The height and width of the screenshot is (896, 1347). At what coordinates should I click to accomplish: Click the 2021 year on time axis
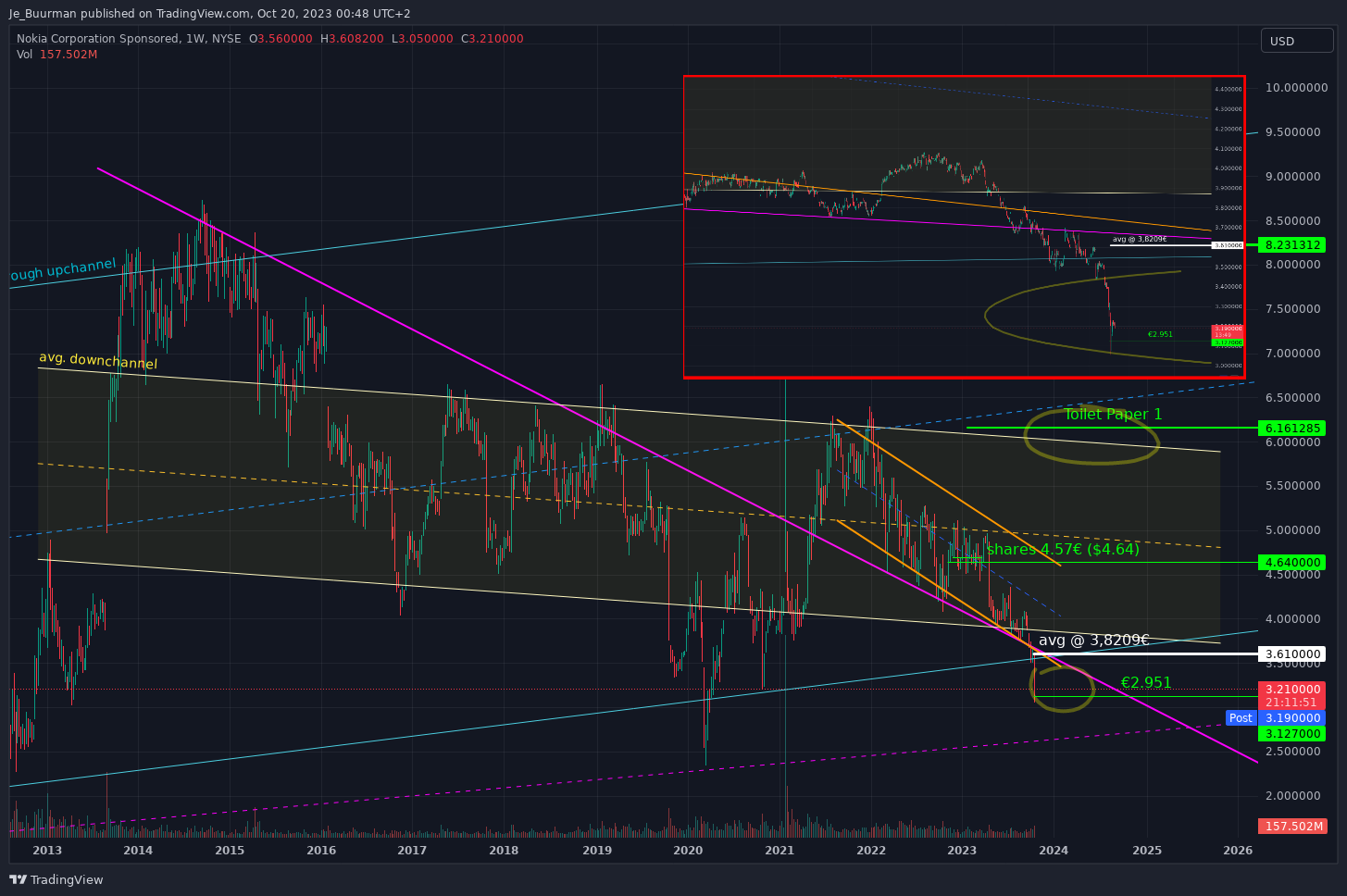(780, 850)
